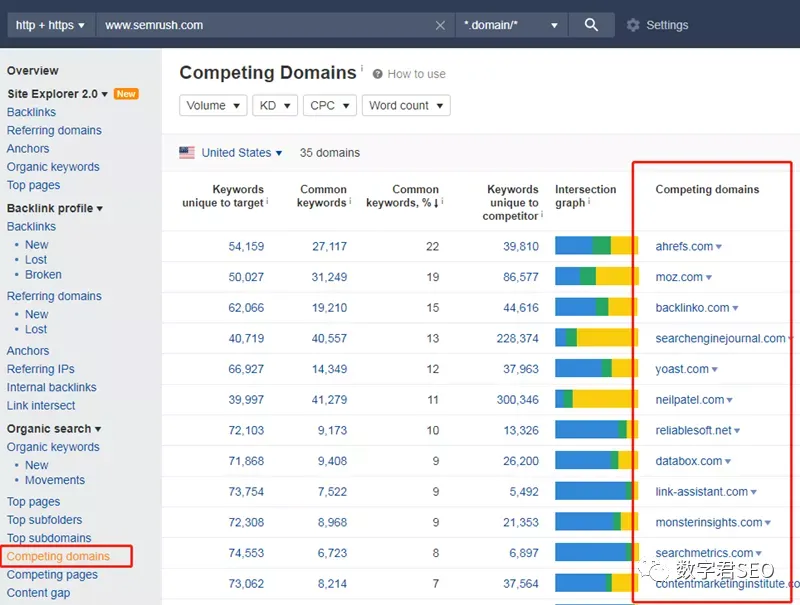Expand the Word count filter

click(406, 106)
